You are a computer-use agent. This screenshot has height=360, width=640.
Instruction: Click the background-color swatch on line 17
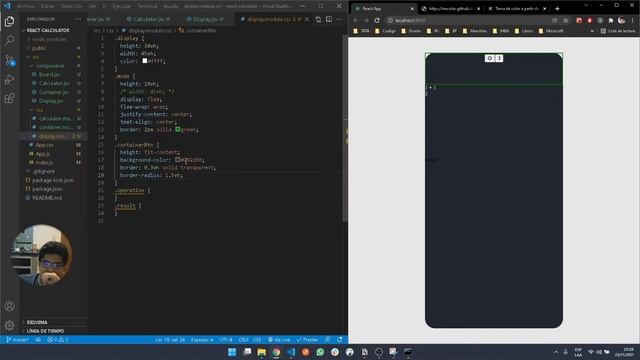point(178,160)
